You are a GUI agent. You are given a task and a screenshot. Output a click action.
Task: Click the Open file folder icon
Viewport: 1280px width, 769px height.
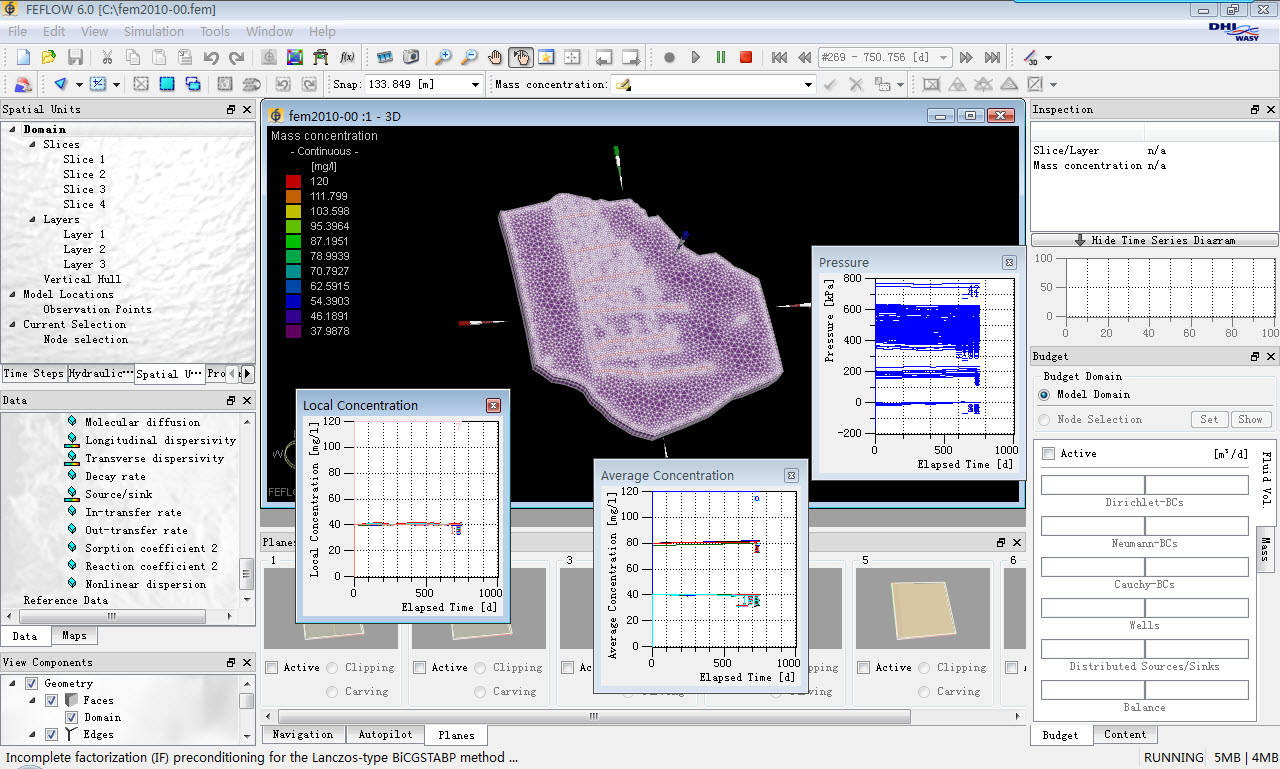tap(49, 58)
